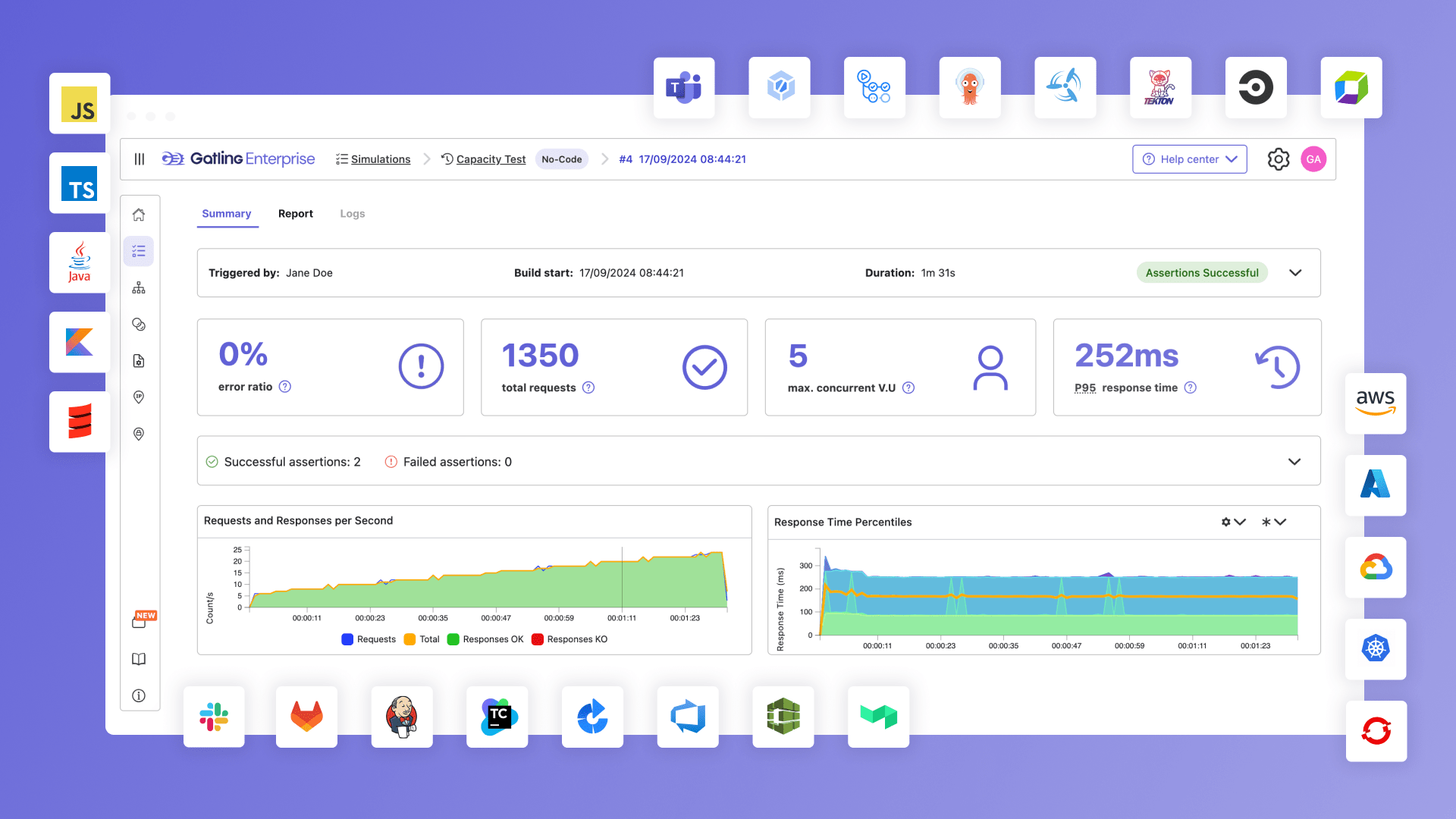Click the Azure logo tile
1456x819 pixels.
pos(1376,485)
